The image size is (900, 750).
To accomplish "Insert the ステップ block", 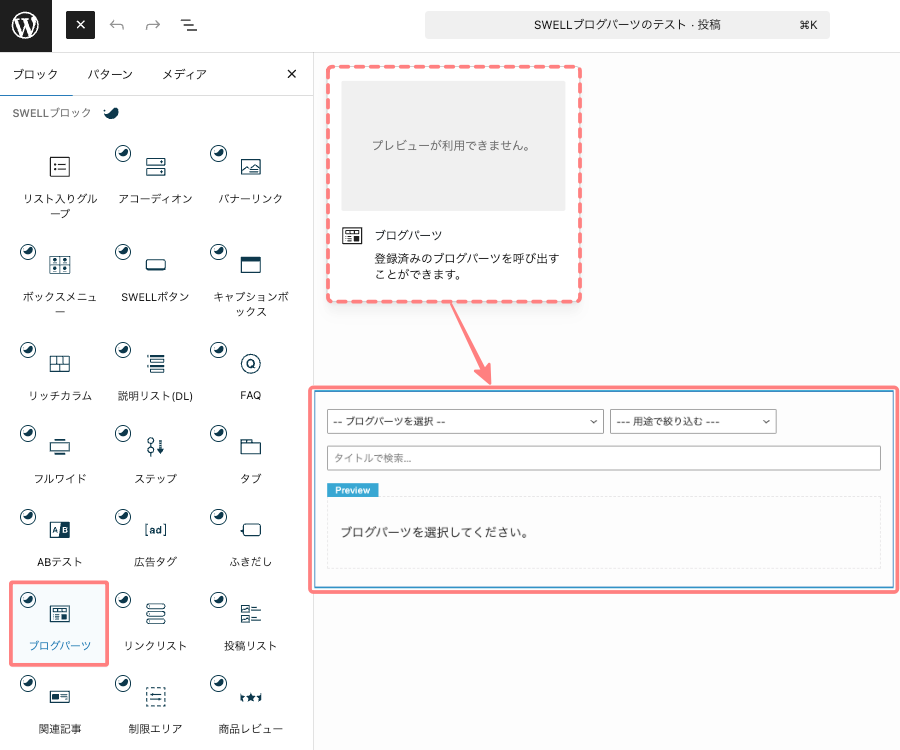I will click(155, 455).
